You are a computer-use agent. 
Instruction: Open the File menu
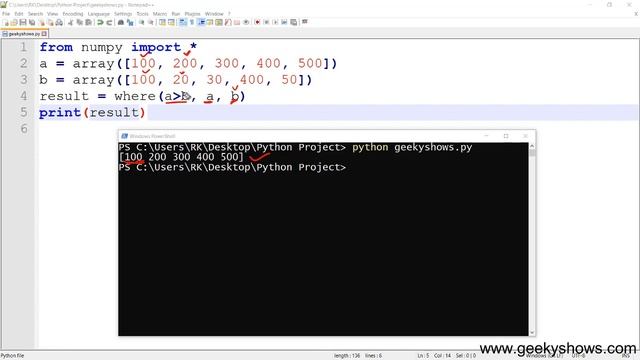(x=6, y=14)
